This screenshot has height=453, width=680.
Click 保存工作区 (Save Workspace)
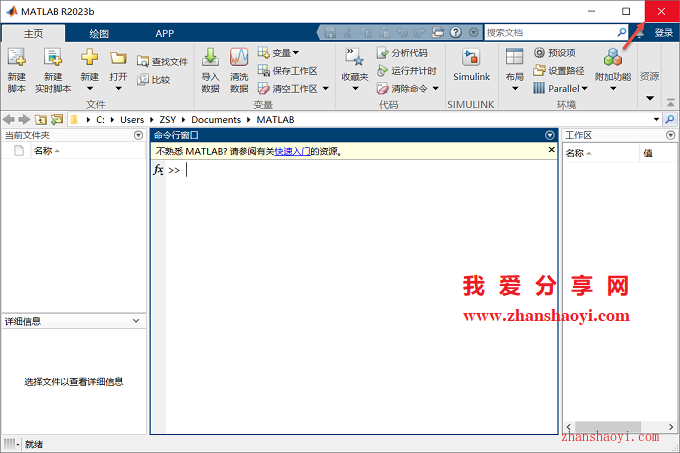[288, 71]
